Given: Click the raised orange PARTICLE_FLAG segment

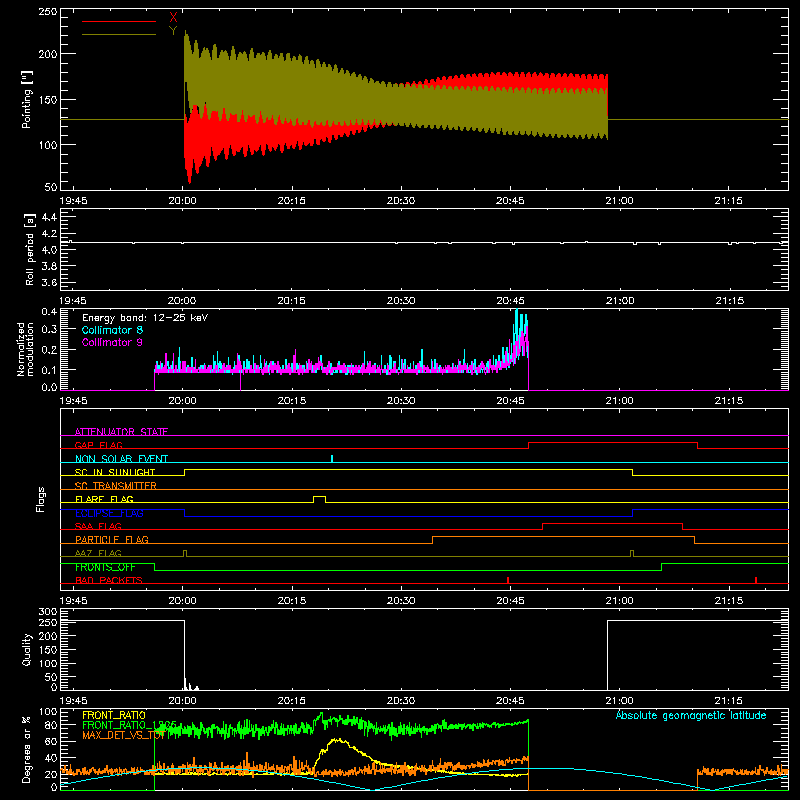Looking at the screenshot, I should tap(563, 537).
